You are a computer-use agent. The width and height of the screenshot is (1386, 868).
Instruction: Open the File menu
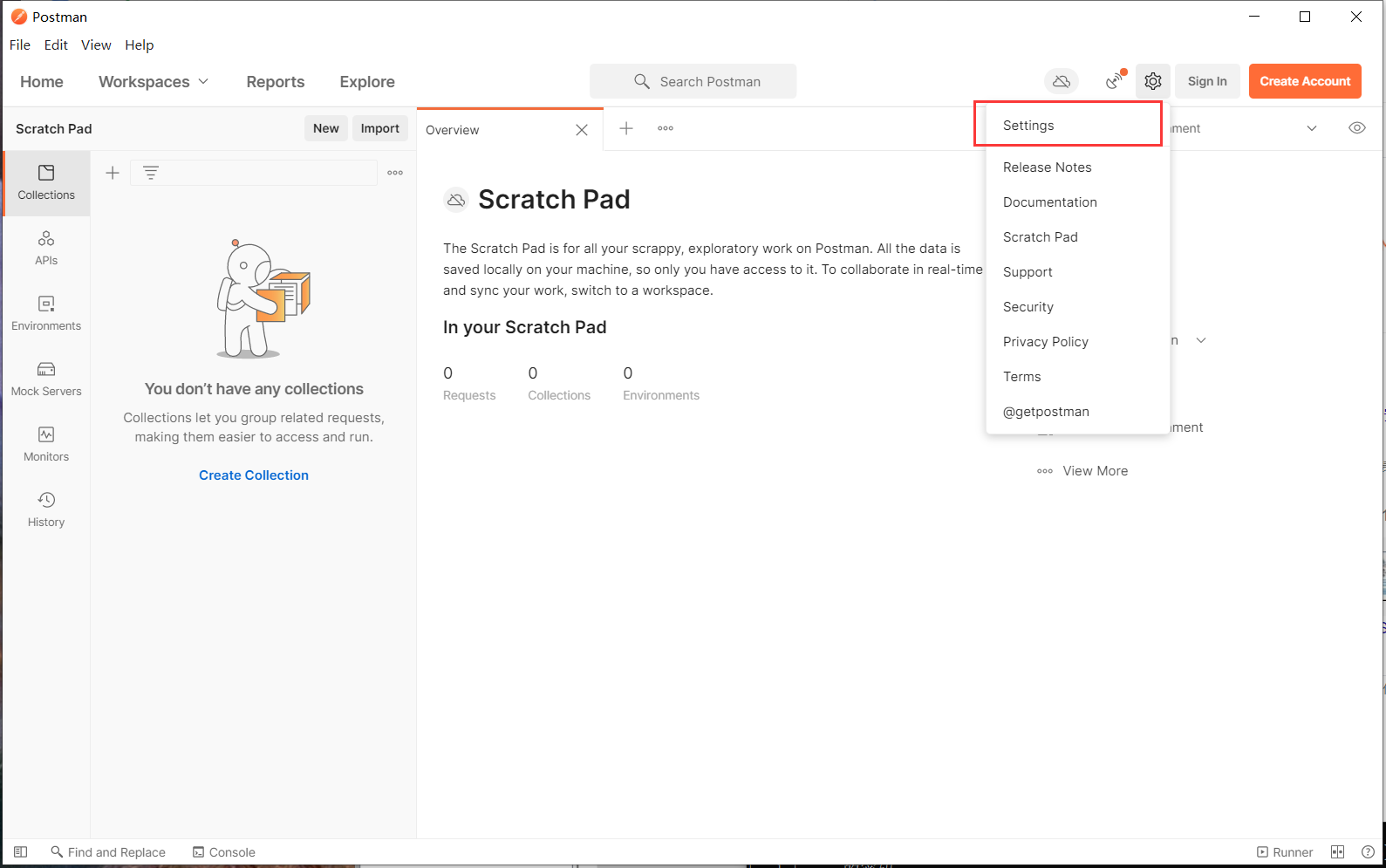(x=20, y=45)
